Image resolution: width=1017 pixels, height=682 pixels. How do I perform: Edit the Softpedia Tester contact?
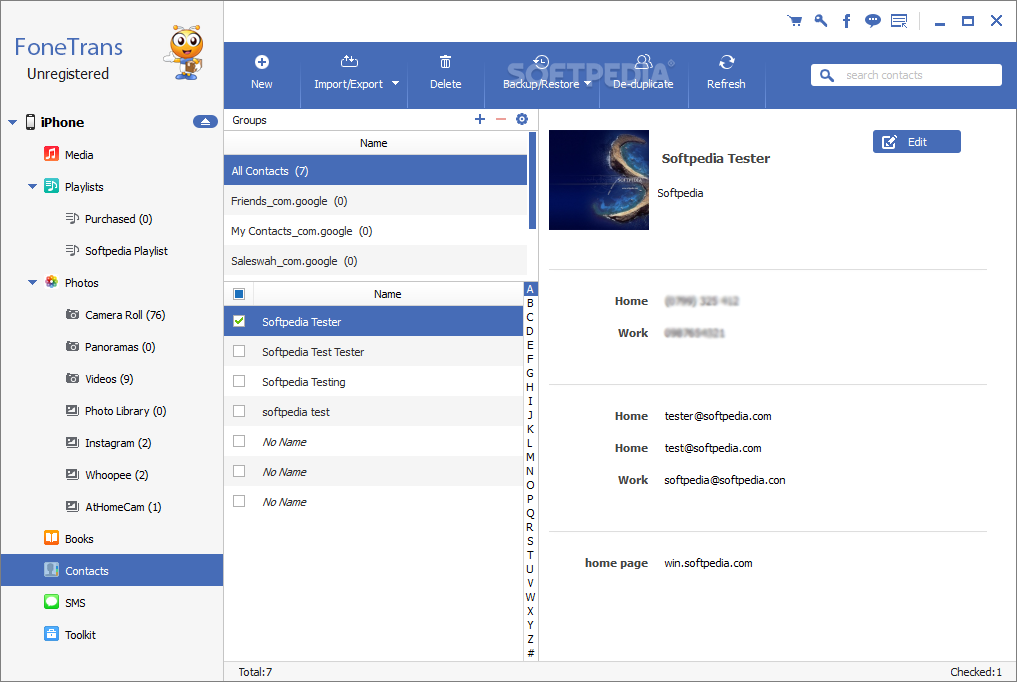tap(916, 142)
